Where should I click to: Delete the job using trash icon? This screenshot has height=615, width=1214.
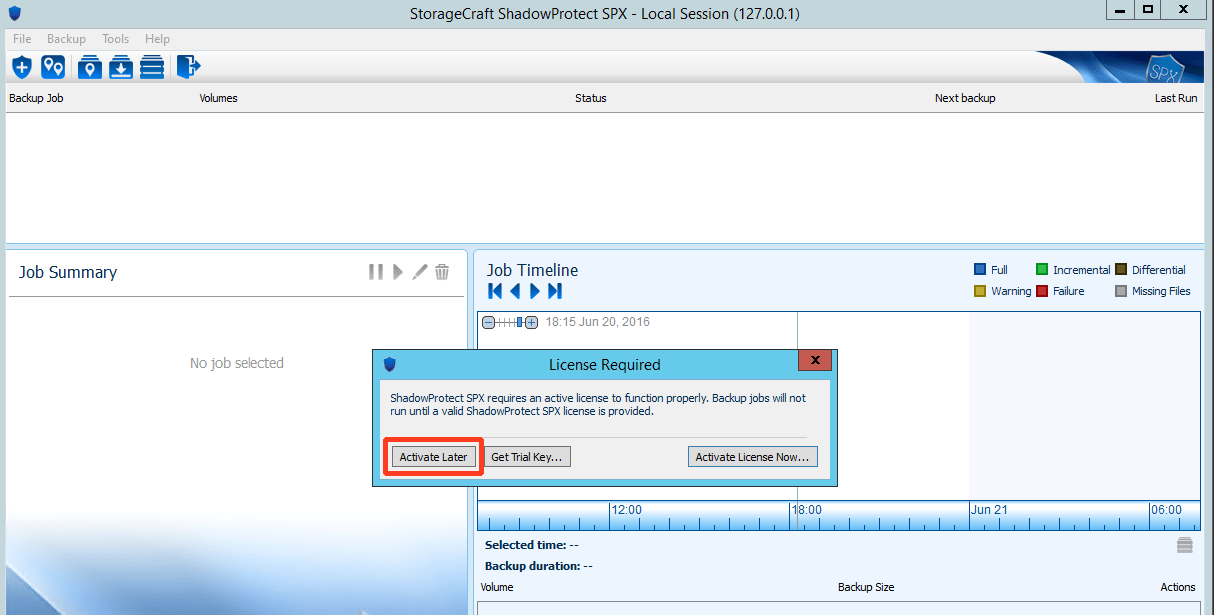[x=442, y=271]
